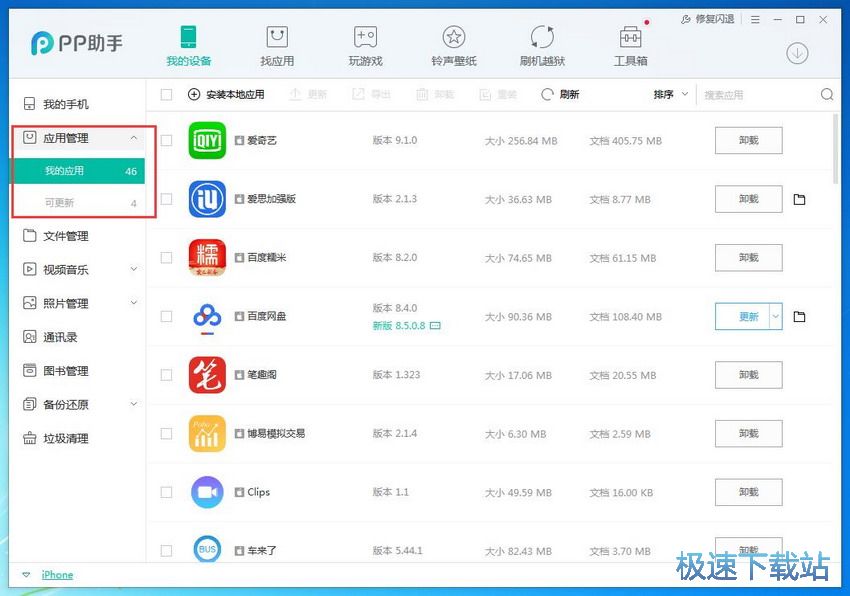This screenshot has height=596, width=850.
Task: Uninstall 爱奇艺 with 卸载 button
Action: tap(749, 140)
